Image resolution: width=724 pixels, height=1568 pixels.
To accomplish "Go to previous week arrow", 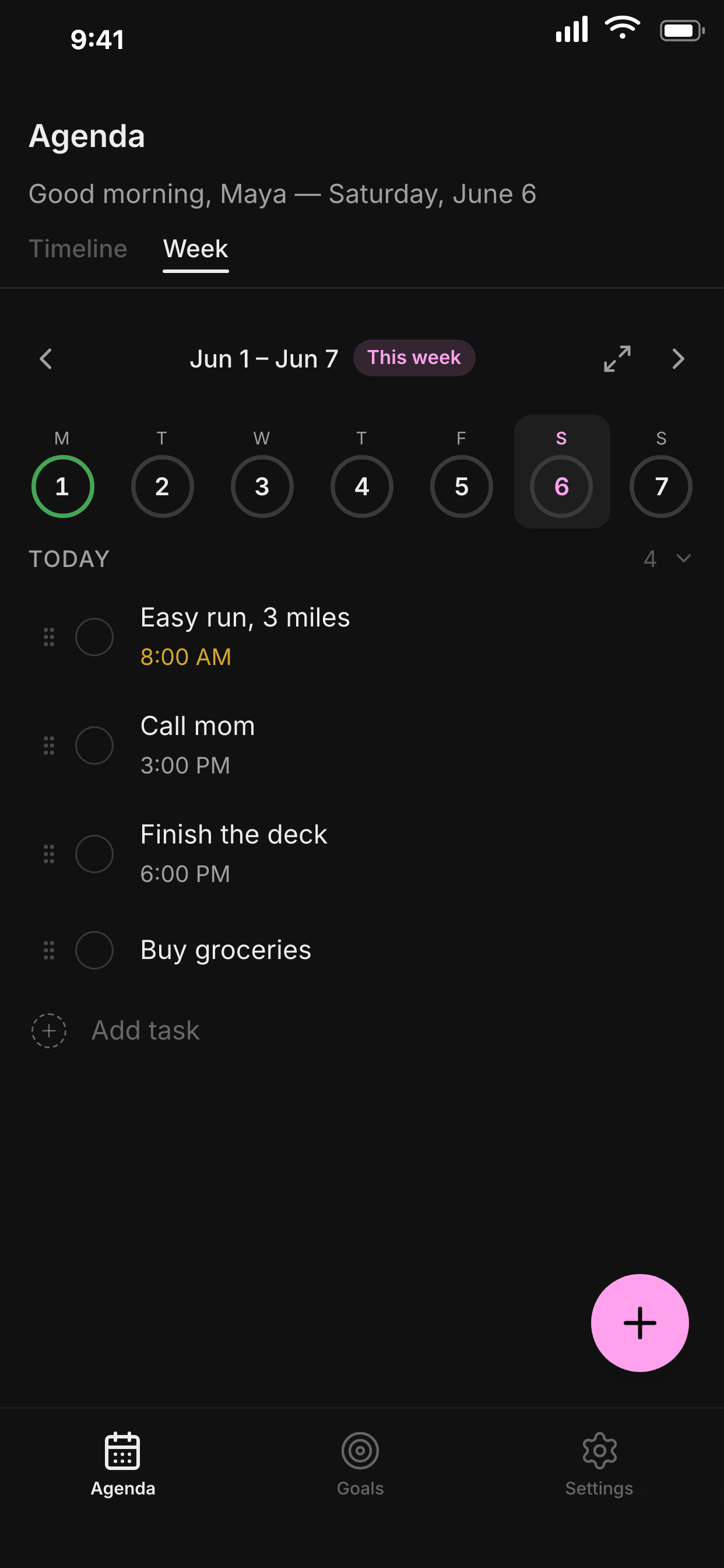I will point(45,359).
